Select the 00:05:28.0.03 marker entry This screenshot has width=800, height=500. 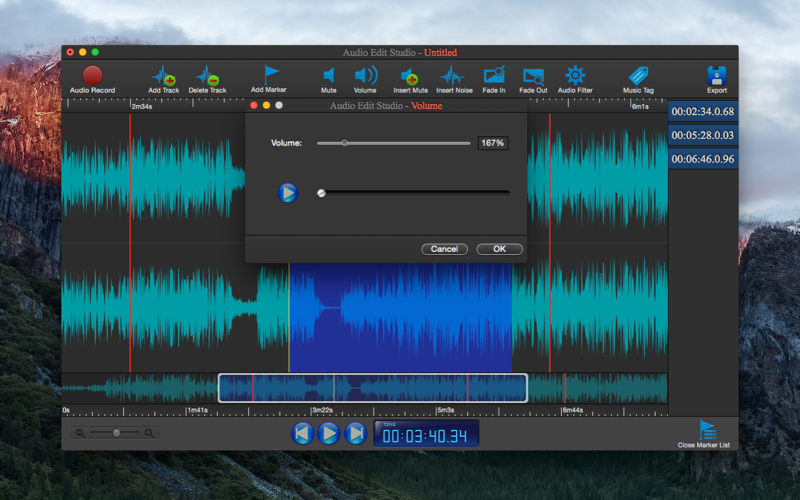(x=703, y=135)
